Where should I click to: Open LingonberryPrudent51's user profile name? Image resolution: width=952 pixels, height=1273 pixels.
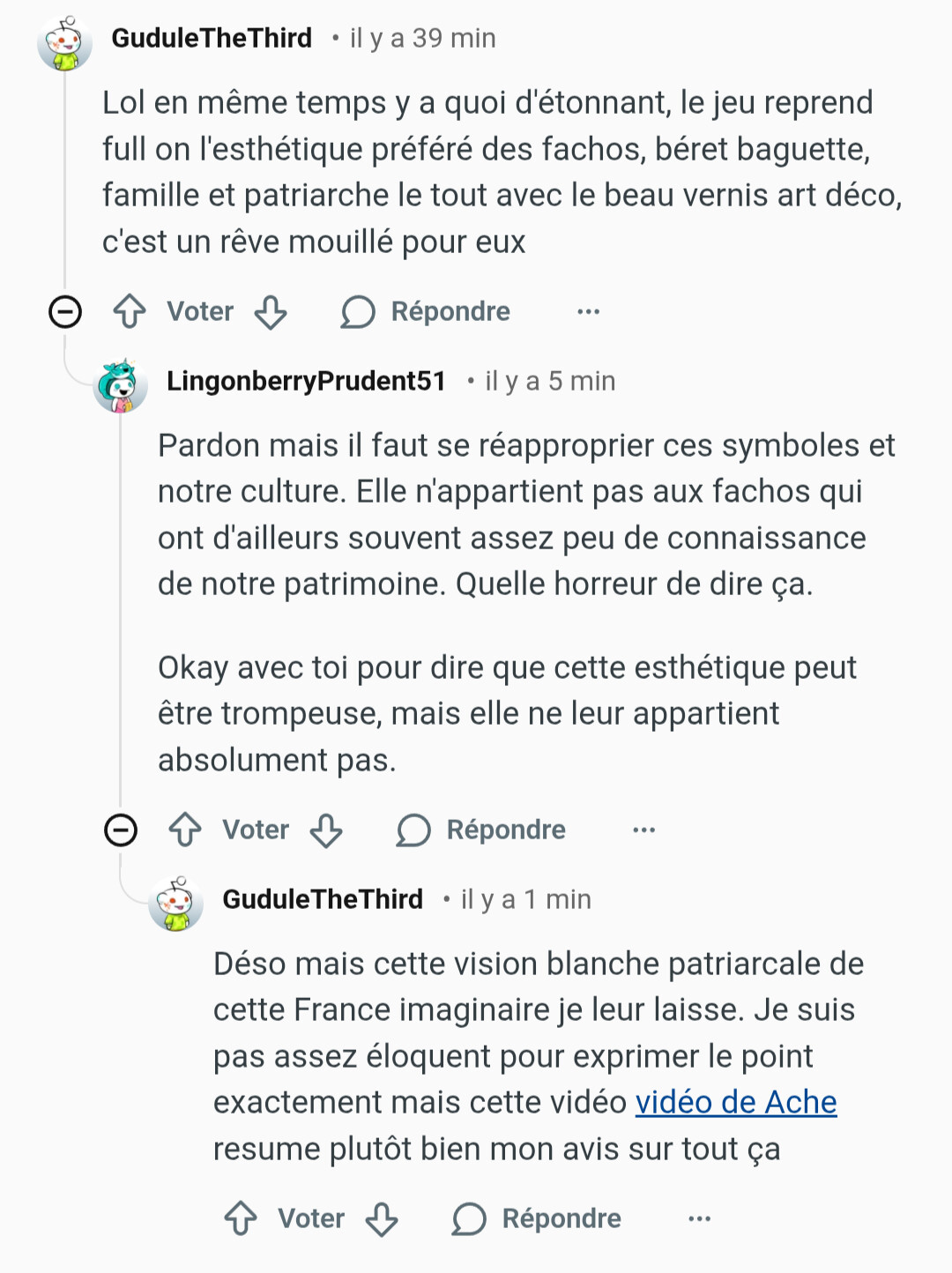point(306,381)
